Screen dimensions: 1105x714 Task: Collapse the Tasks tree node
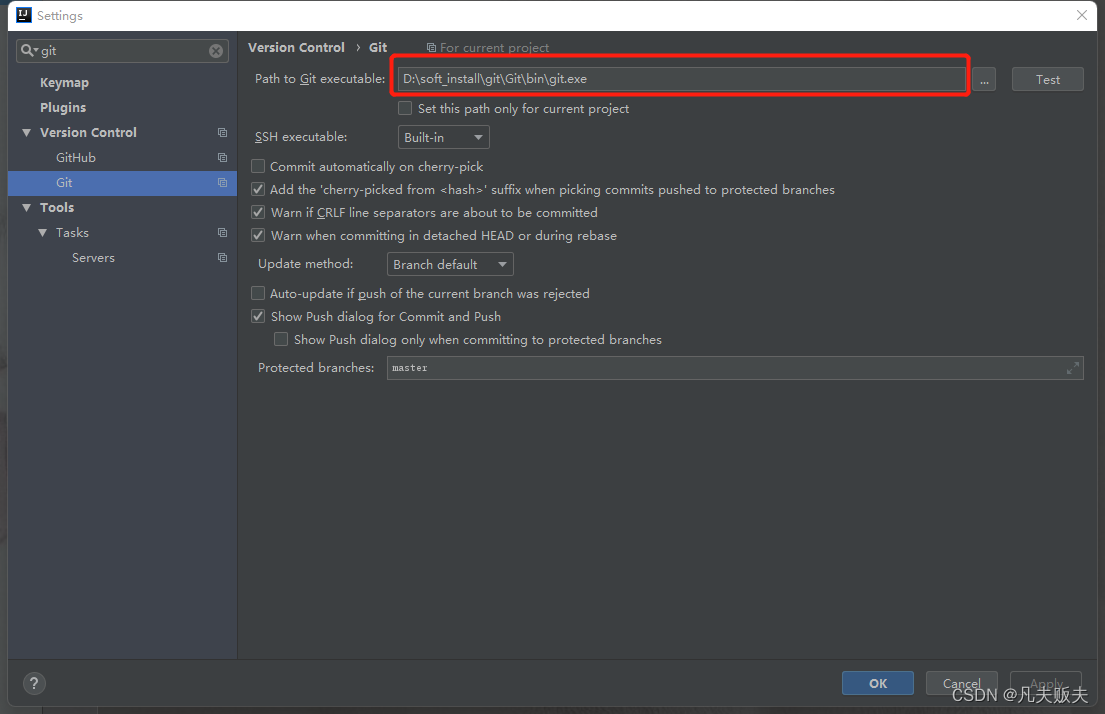(42, 233)
